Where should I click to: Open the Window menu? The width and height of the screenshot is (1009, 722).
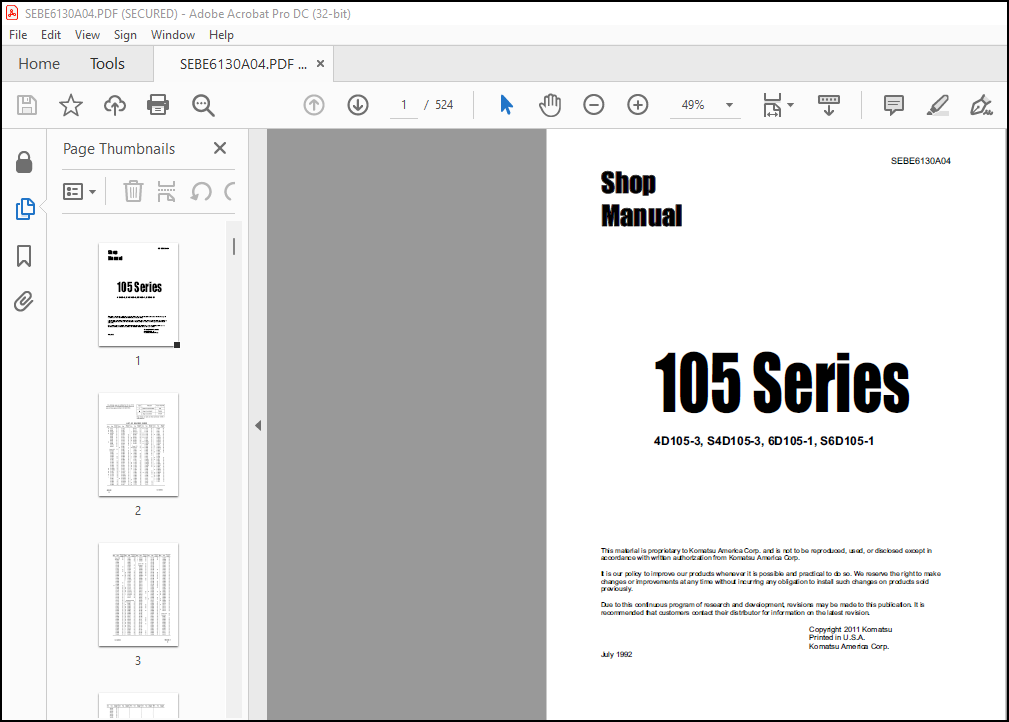(172, 35)
